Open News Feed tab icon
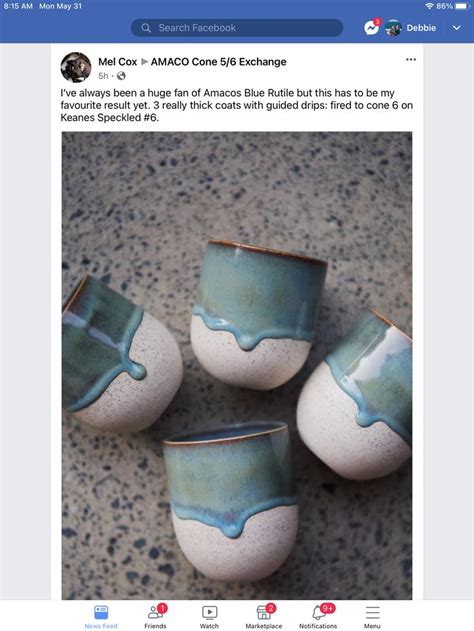 click(x=101, y=612)
